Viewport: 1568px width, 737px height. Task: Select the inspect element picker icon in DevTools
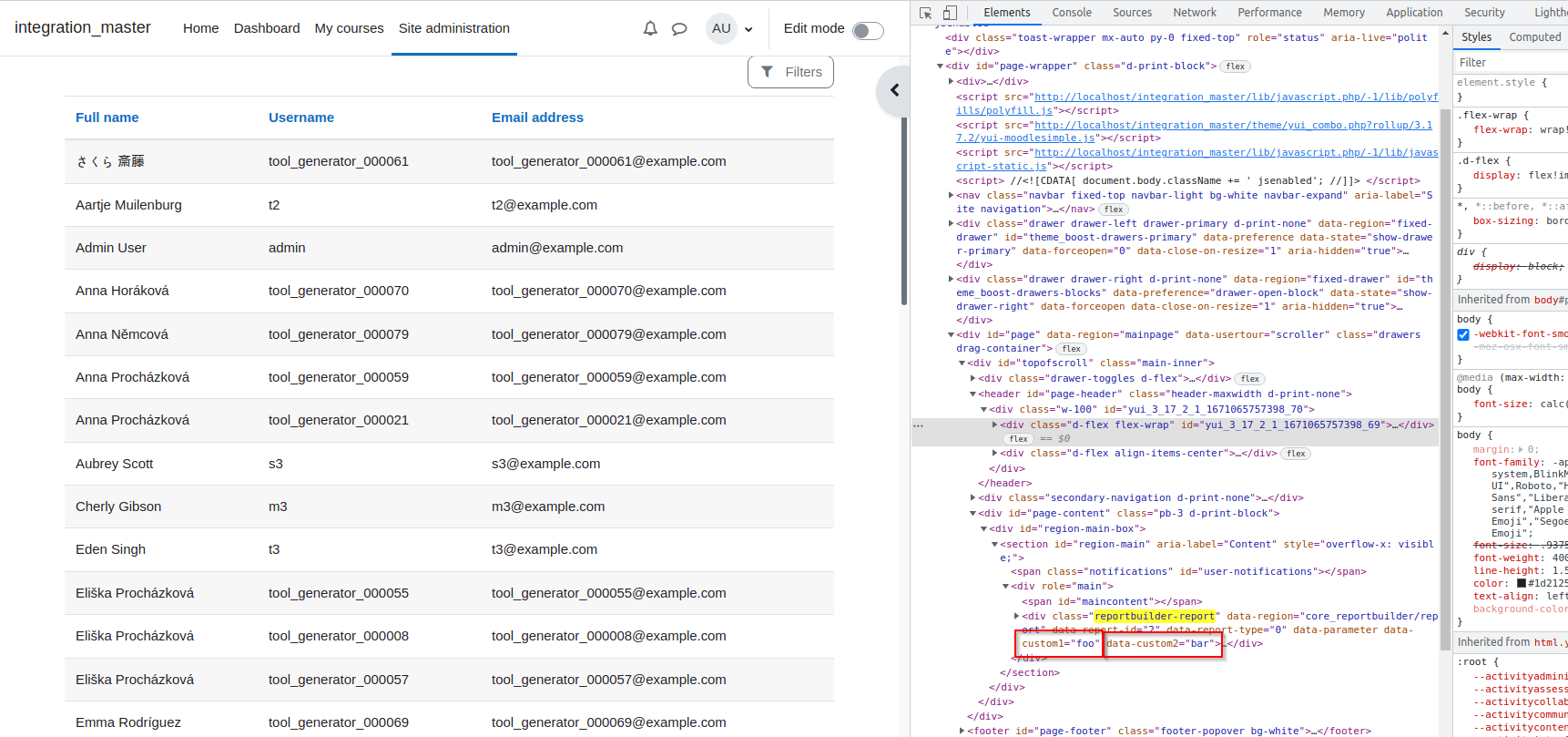click(x=926, y=13)
